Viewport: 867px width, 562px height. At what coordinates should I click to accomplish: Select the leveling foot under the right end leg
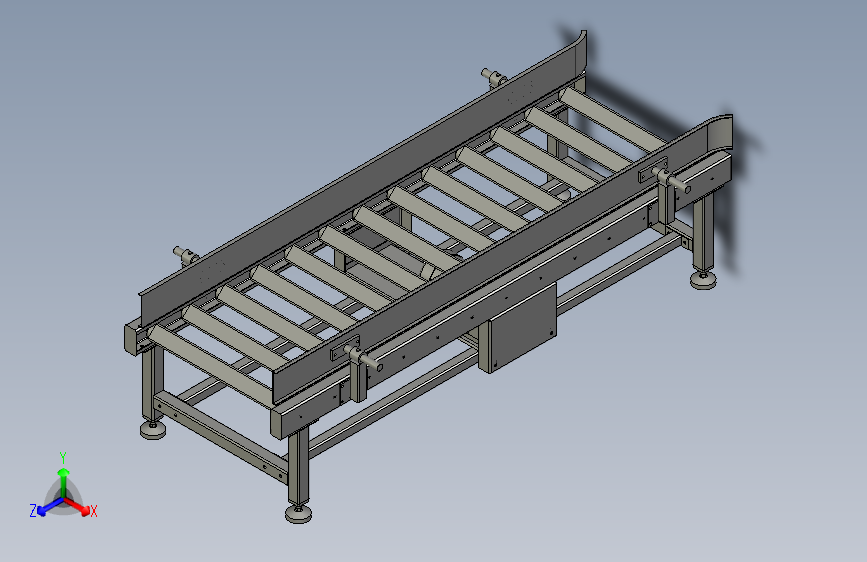[703, 280]
